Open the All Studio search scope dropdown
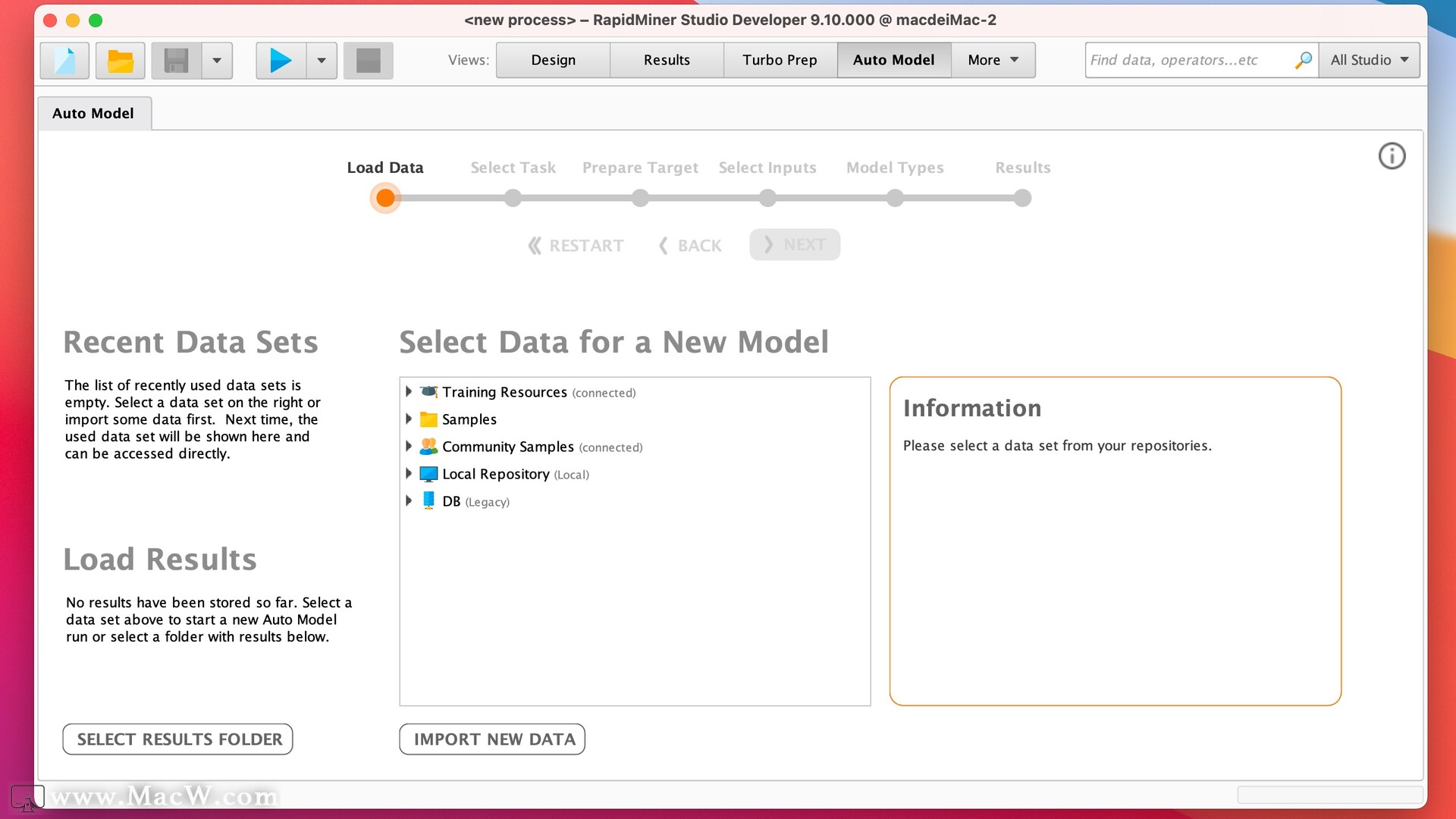 click(1369, 60)
